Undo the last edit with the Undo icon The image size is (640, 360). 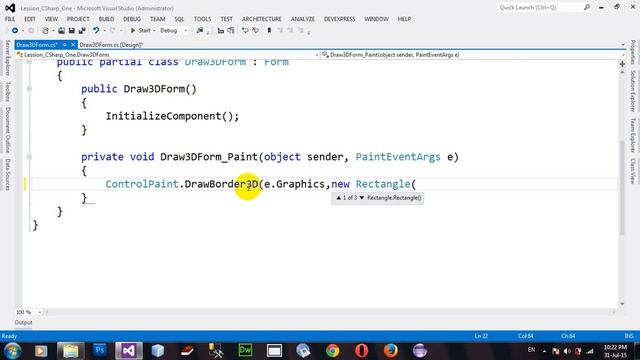(96, 31)
